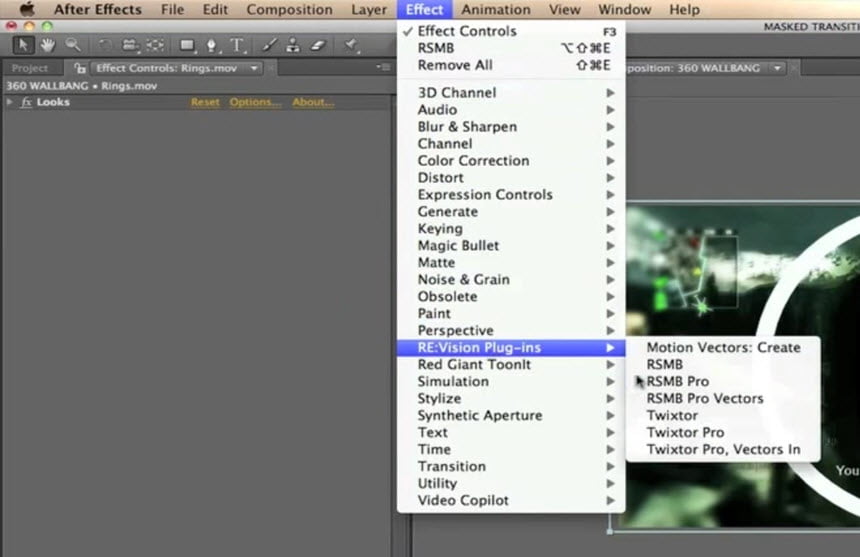Expand Red Giant ToonIt submenu
The width and height of the screenshot is (860, 557).
[x=511, y=365]
